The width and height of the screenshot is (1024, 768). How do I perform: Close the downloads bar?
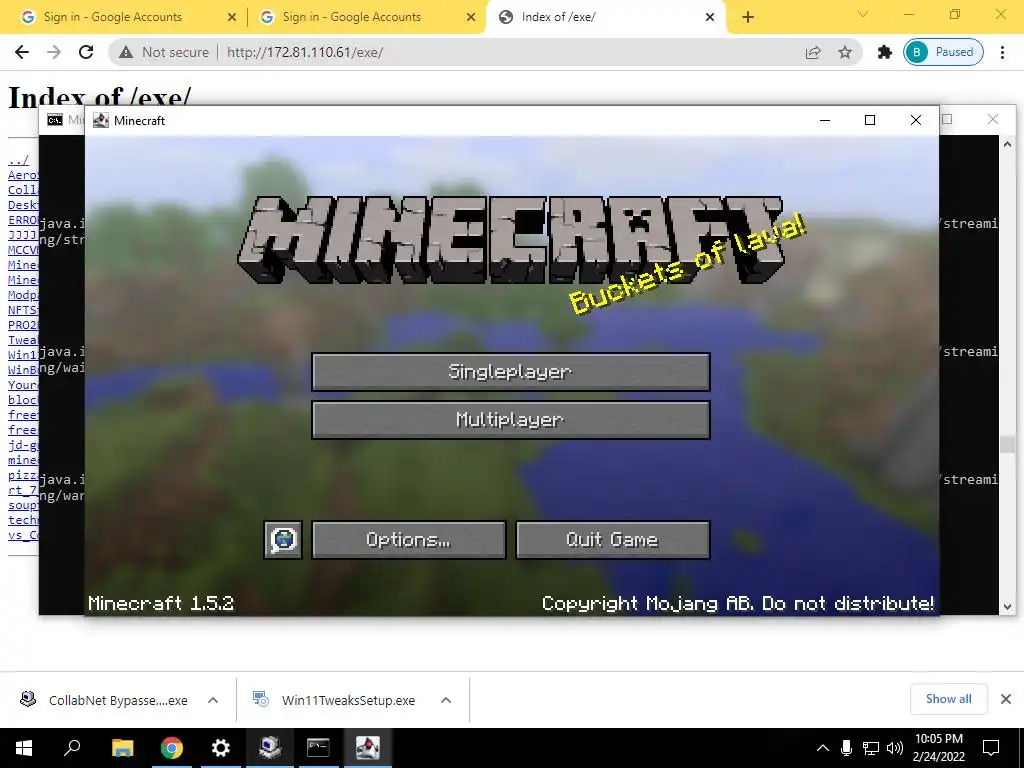[1006, 699]
